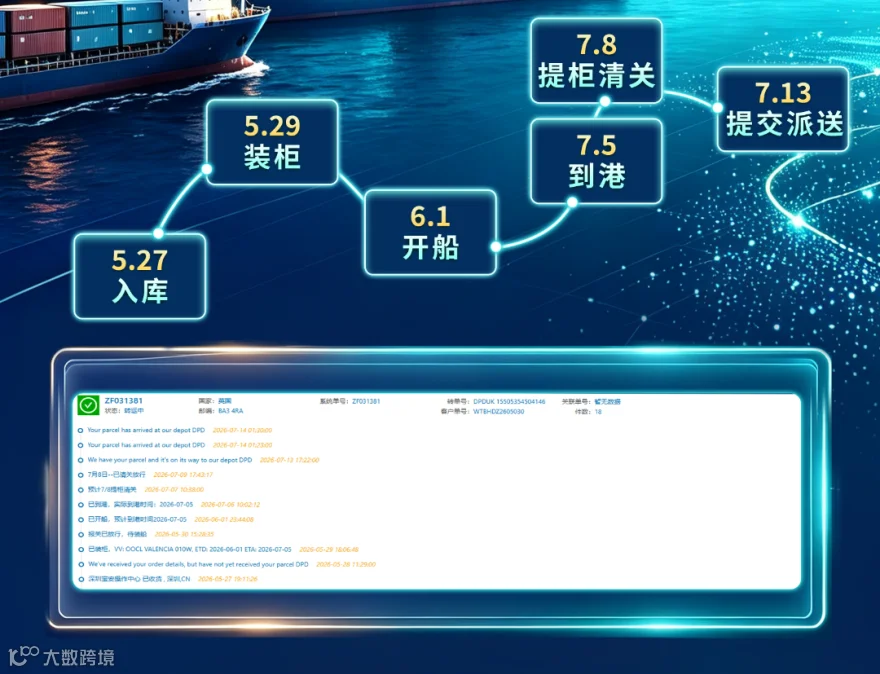
Task: Click the country value 英国
Action: coord(224,401)
